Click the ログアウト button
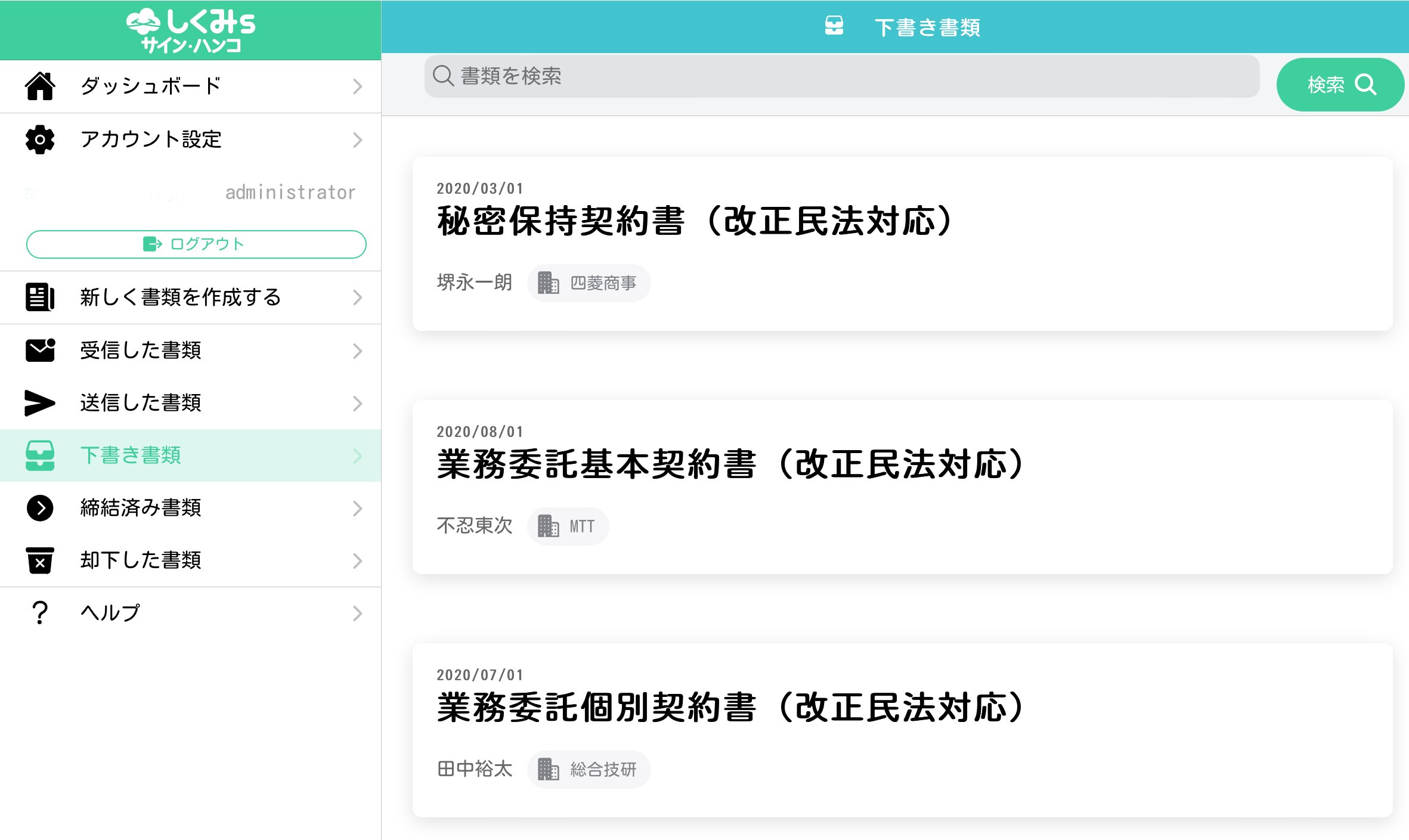Viewport: 1409px width, 840px height. (x=196, y=244)
